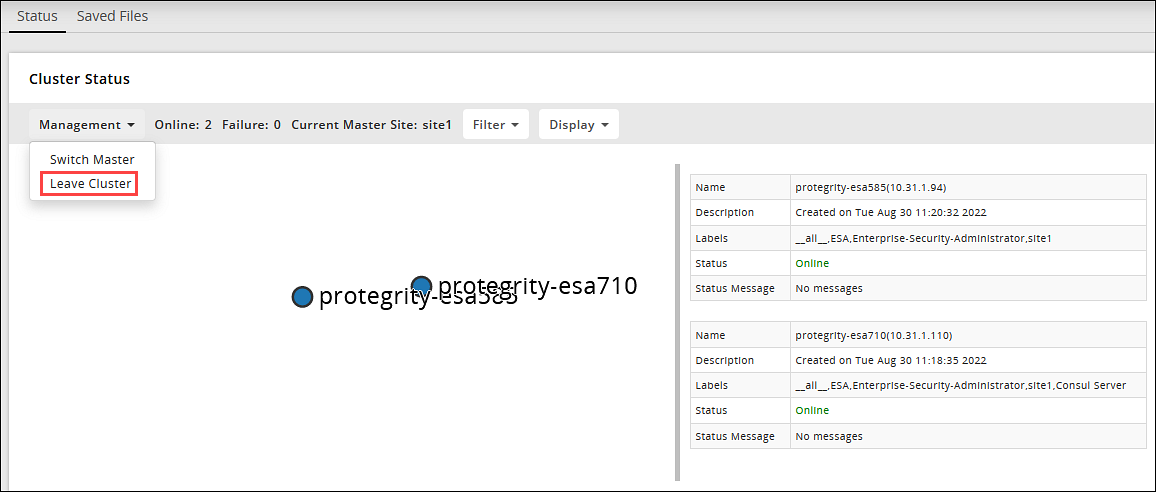The image size is (1156, 492).
Task: Click the Online status of protegrity-esa585
Action: pos(812,264)
